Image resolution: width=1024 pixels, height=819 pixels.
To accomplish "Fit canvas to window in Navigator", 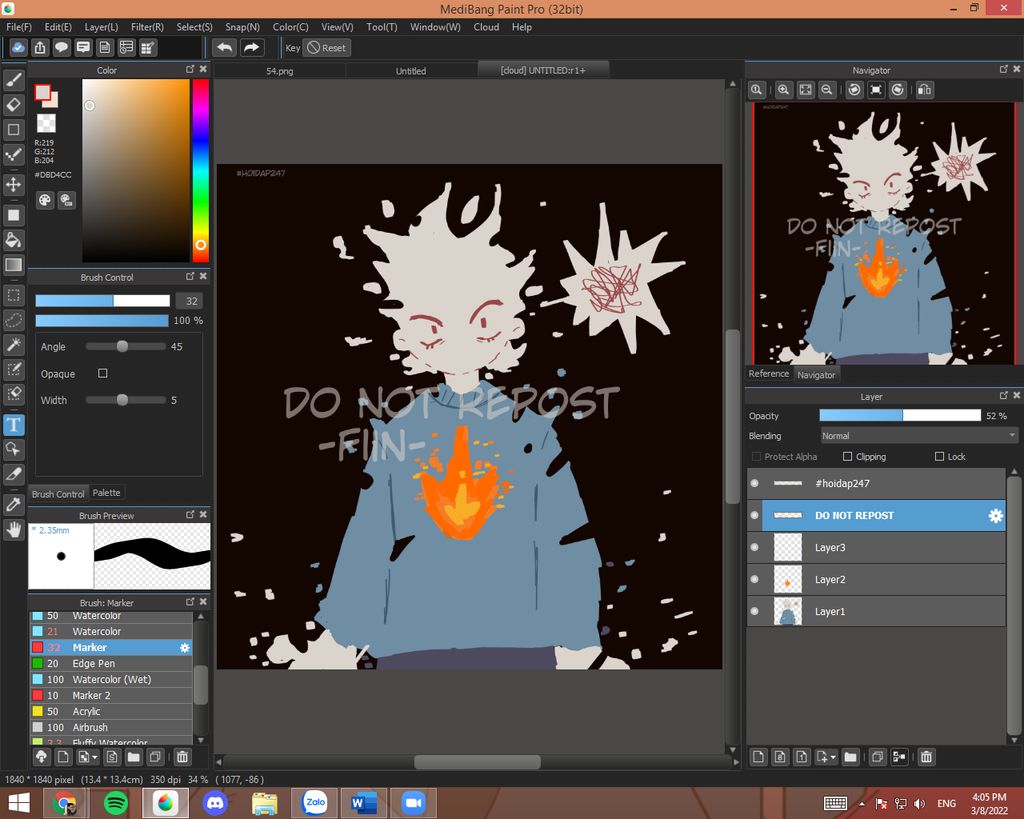I will tap(805, 90).
